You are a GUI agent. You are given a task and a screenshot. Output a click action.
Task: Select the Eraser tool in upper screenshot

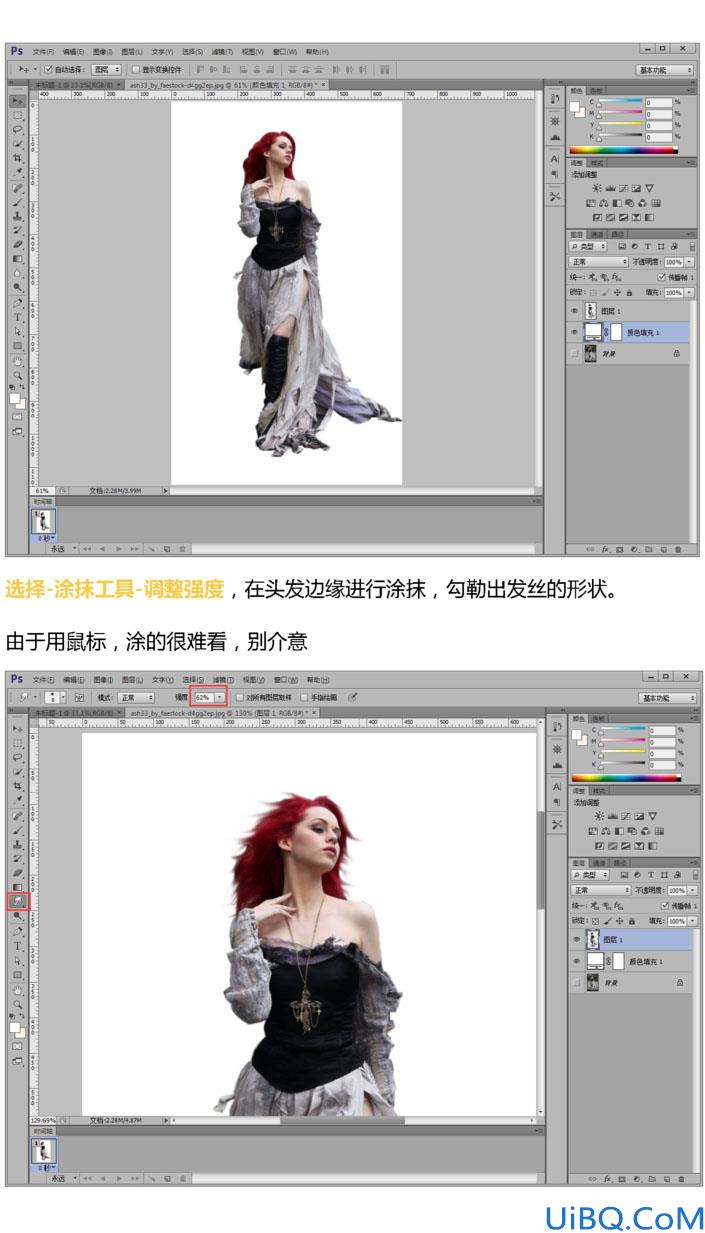18,244
